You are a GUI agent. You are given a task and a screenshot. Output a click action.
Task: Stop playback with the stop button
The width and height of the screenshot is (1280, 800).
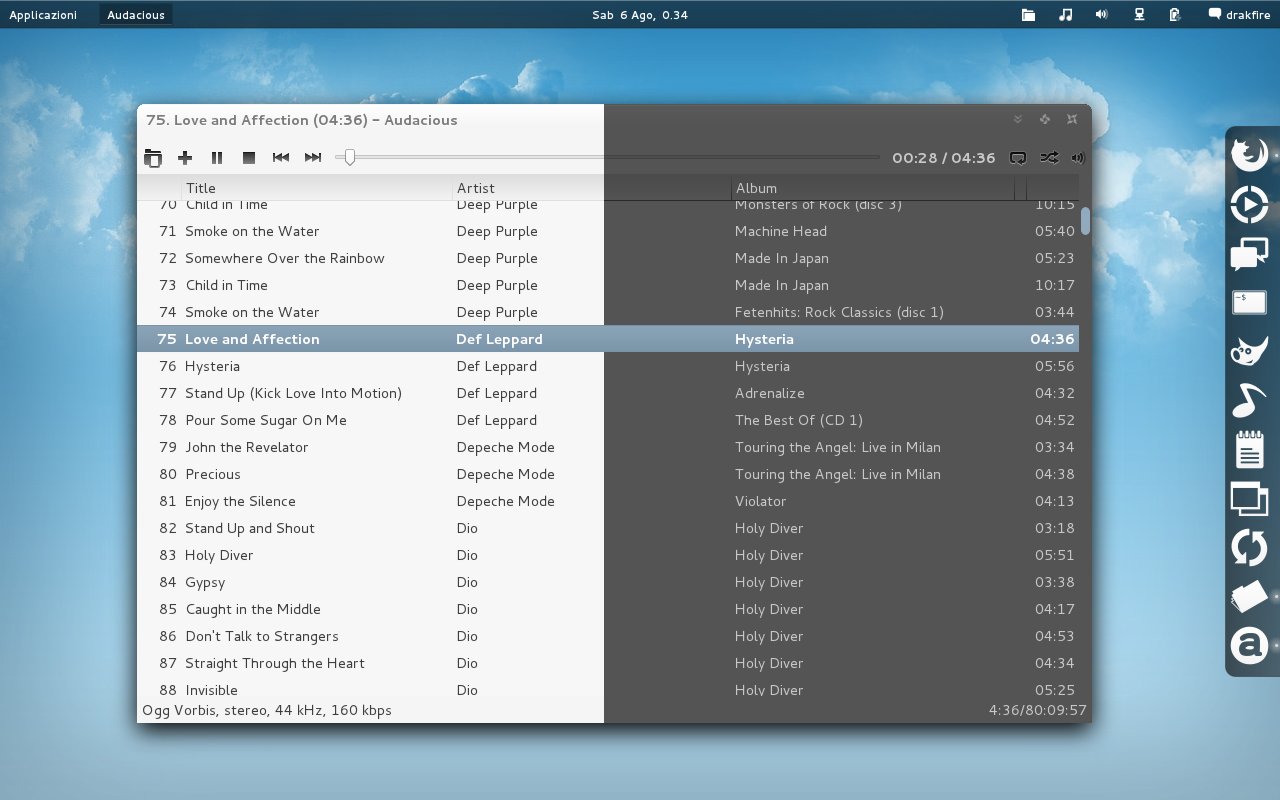point(249,157)
